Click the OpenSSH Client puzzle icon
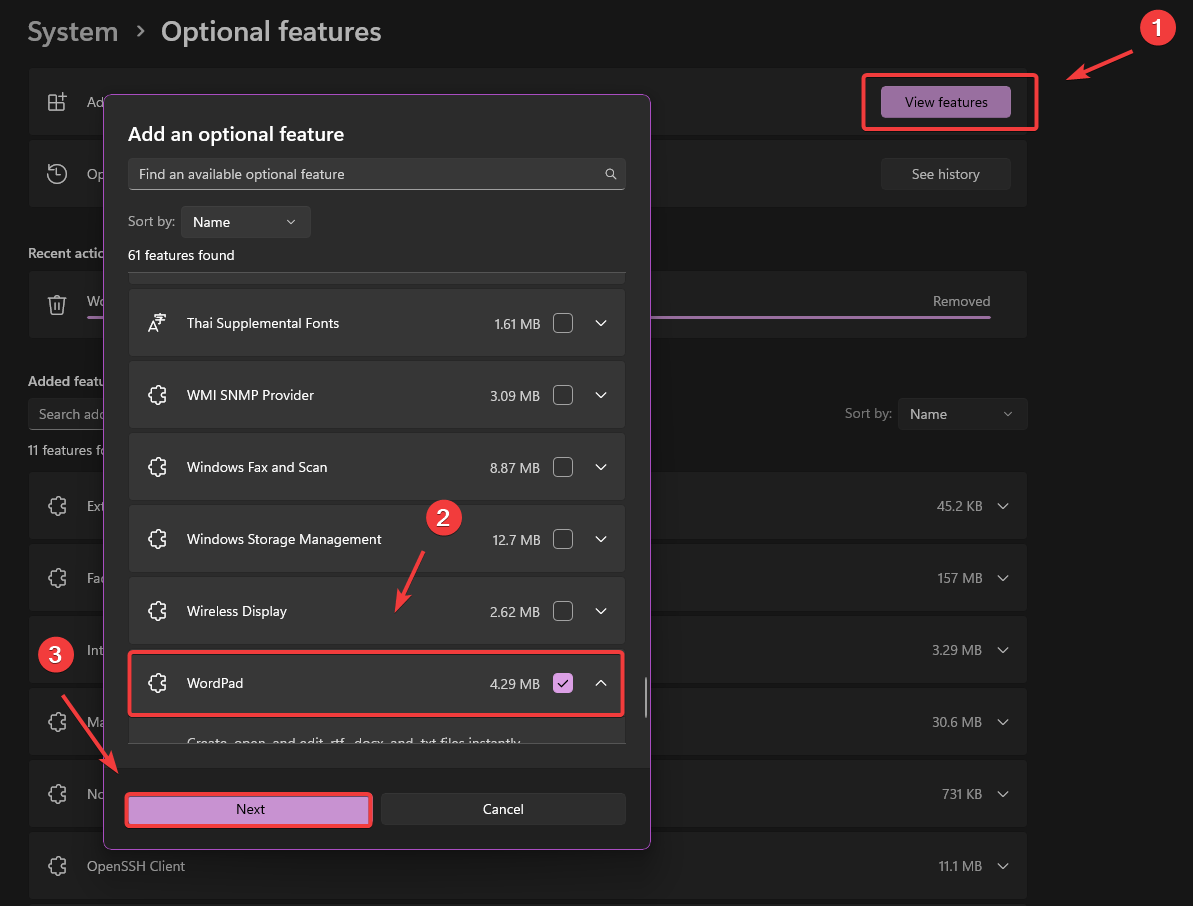This screenshot has height=906, width=1193. tap(58, 866)
